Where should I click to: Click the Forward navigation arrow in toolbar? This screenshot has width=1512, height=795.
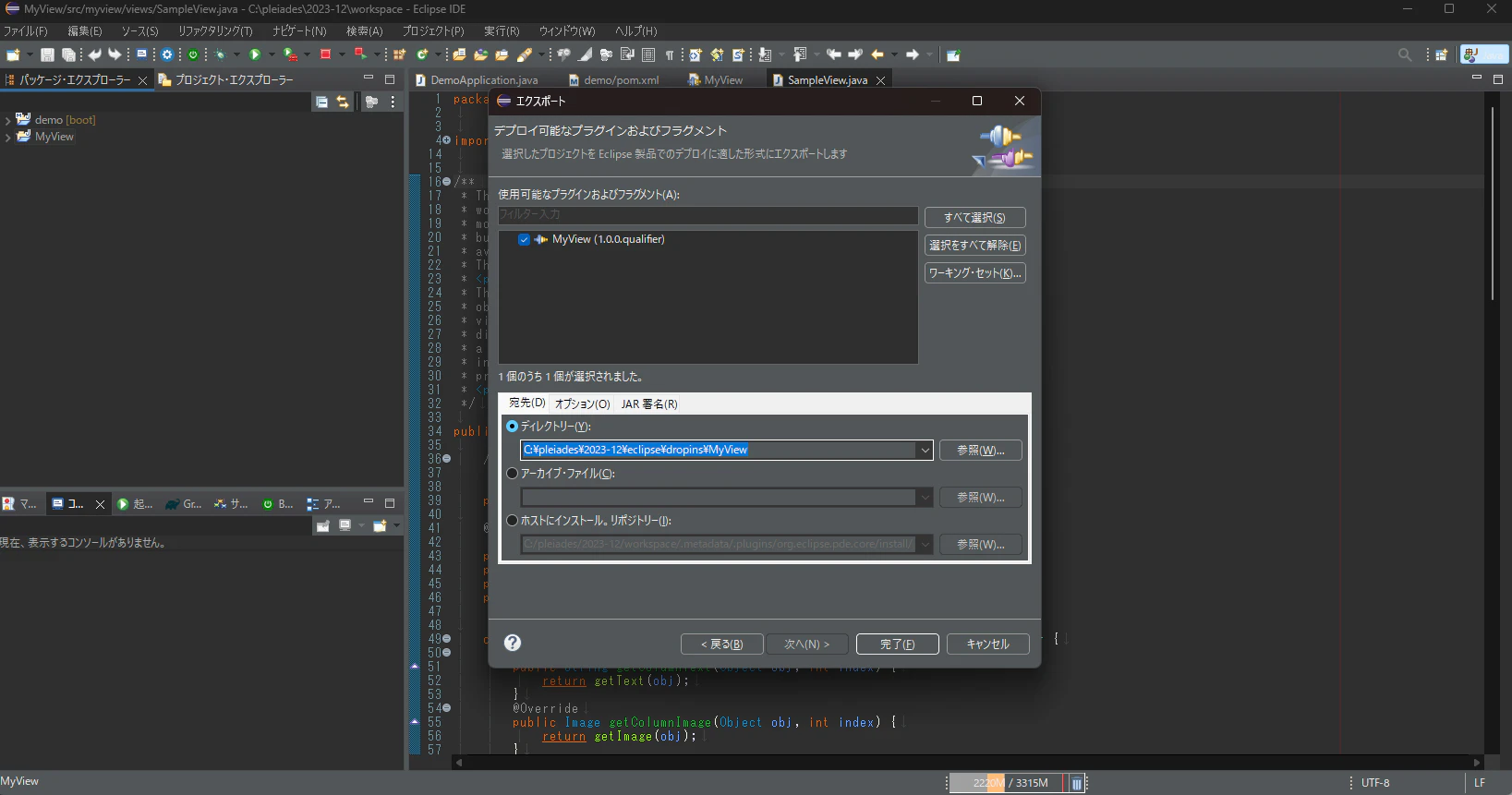click(x=913, y=55)
